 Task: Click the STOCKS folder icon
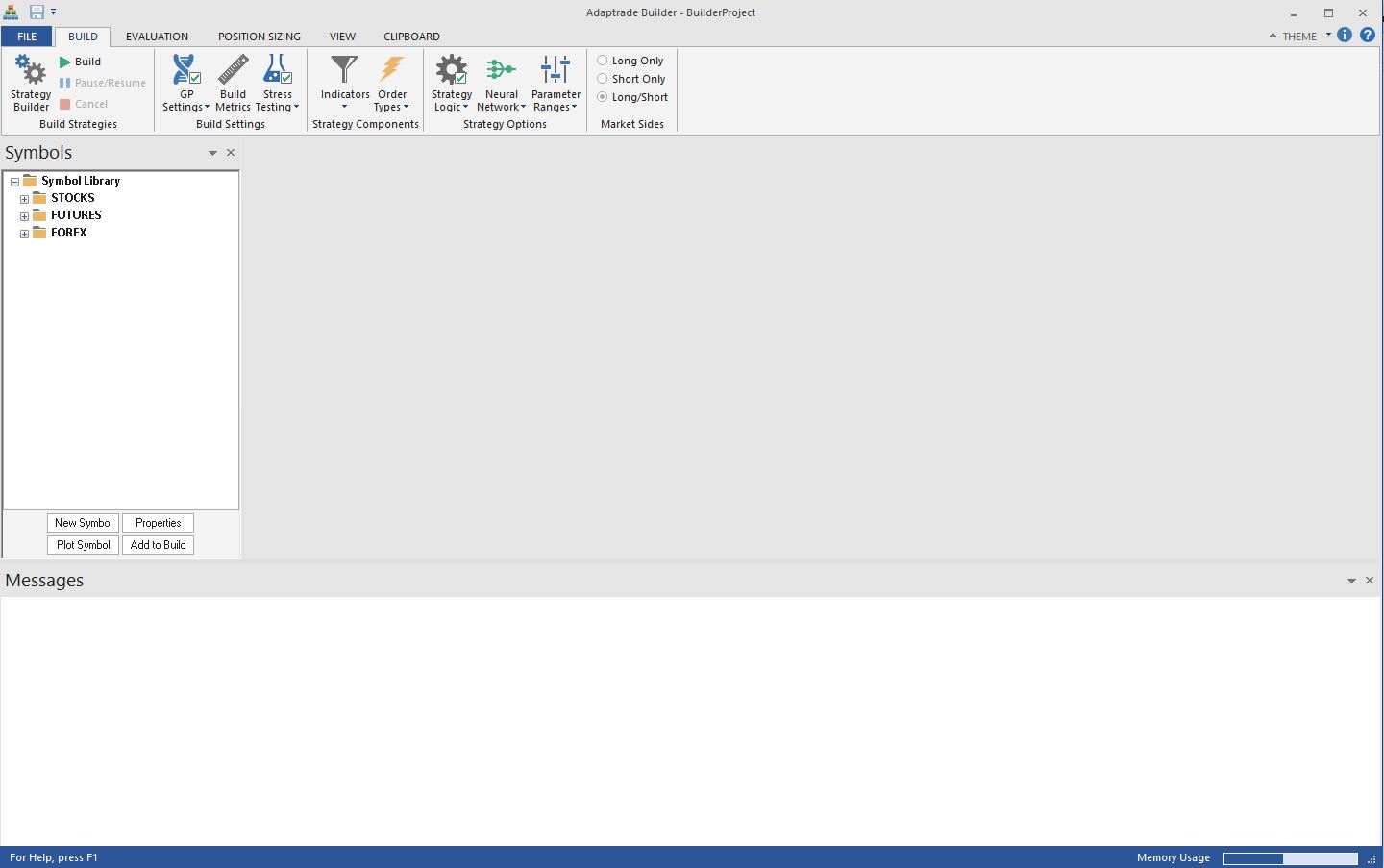tap(39, 198)
